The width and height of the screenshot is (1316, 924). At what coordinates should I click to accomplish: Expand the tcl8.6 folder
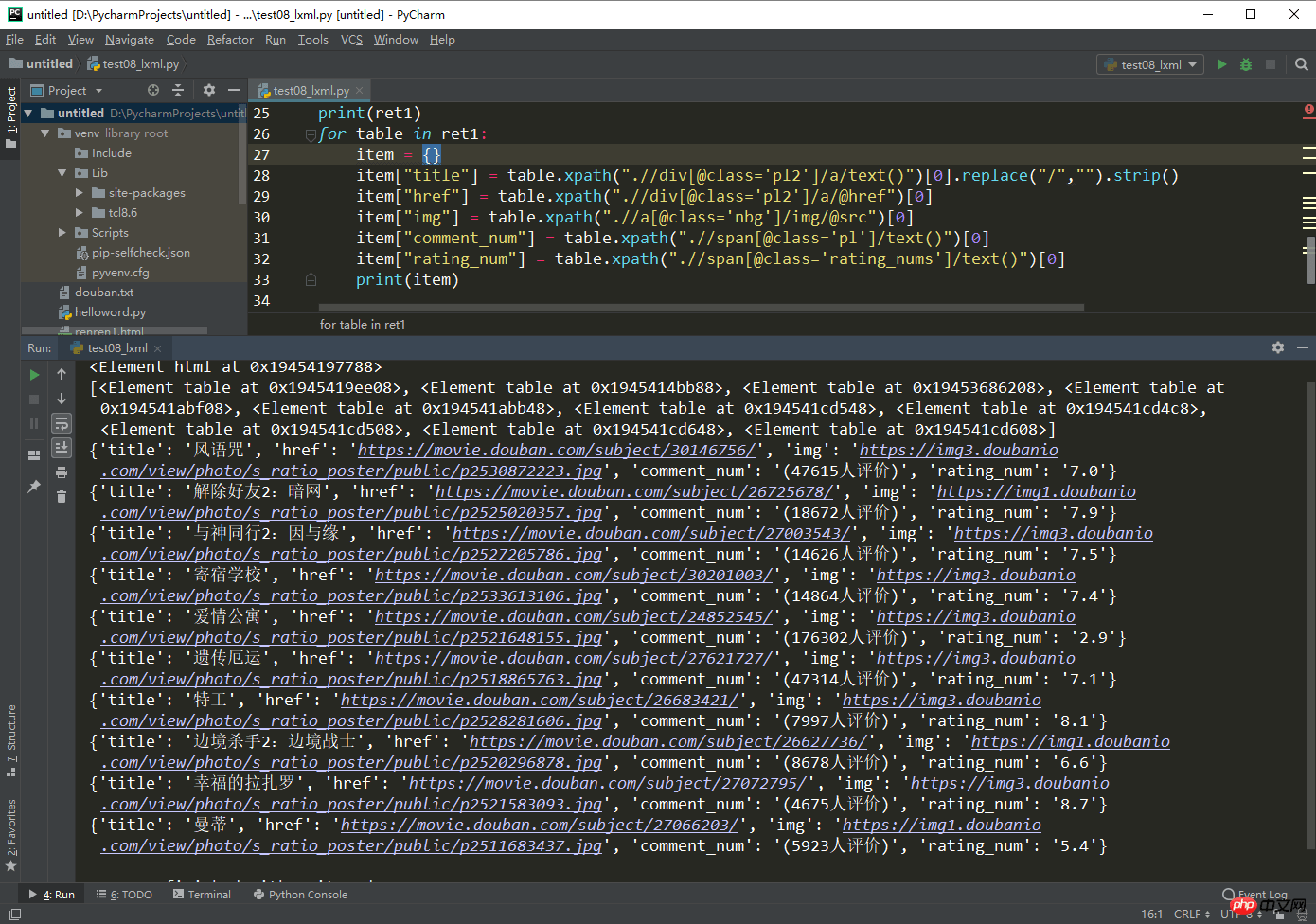tap(80, 213)
